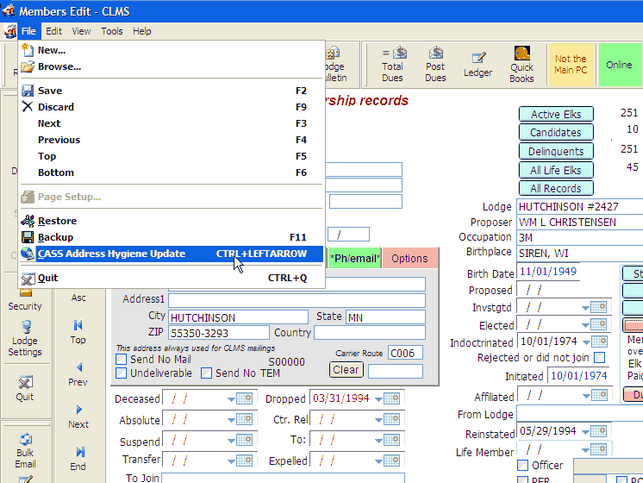Open Lodge Settings in the left sidebar

click(x=25, y=338)
